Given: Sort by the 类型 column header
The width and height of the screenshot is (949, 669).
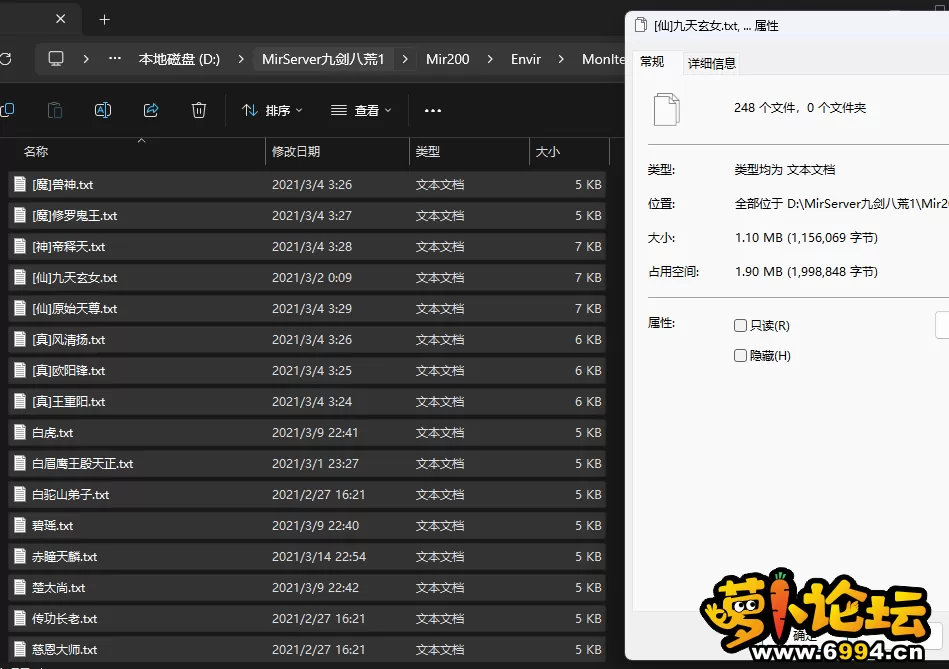Looking at the screenshot, I should [428, 152].
